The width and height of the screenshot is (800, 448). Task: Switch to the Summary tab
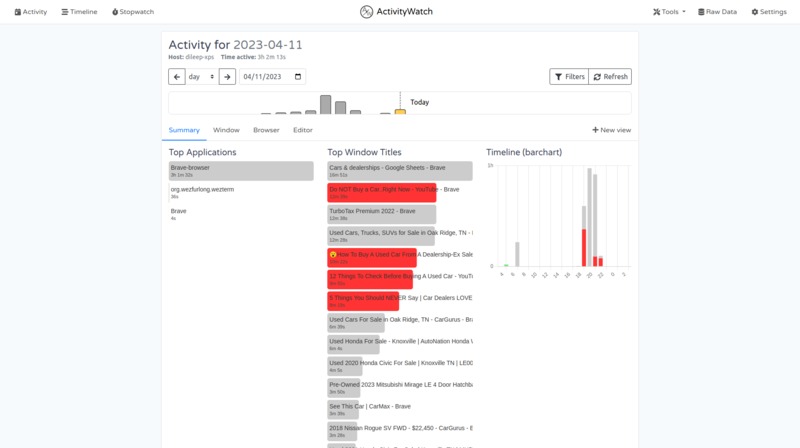coord(184,130)
